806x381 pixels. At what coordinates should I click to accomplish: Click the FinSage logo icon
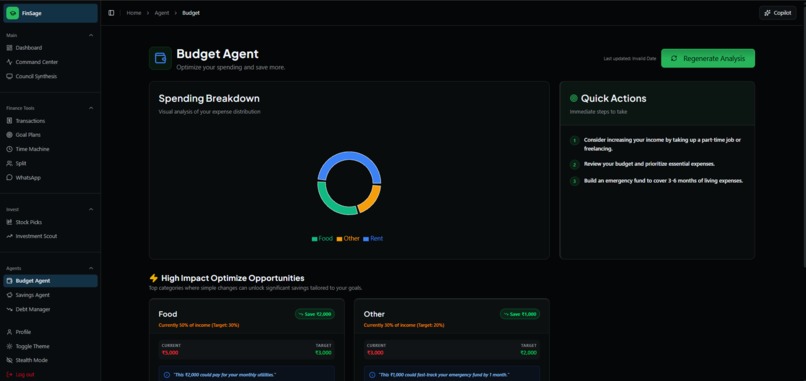(x=12, y=13)
